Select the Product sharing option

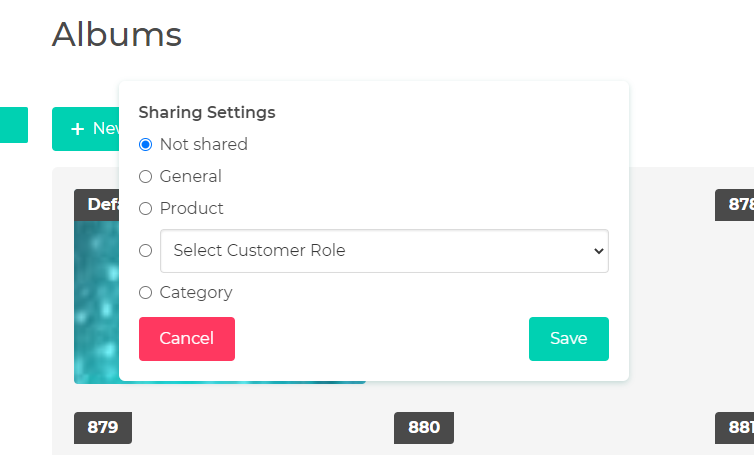tap(145, 208)
